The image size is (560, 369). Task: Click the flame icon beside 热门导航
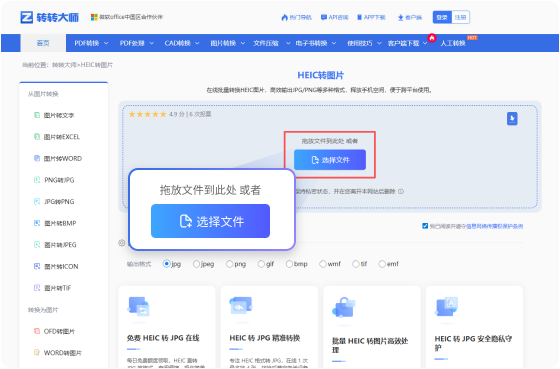pyautogui.click(x=284, y=18)
